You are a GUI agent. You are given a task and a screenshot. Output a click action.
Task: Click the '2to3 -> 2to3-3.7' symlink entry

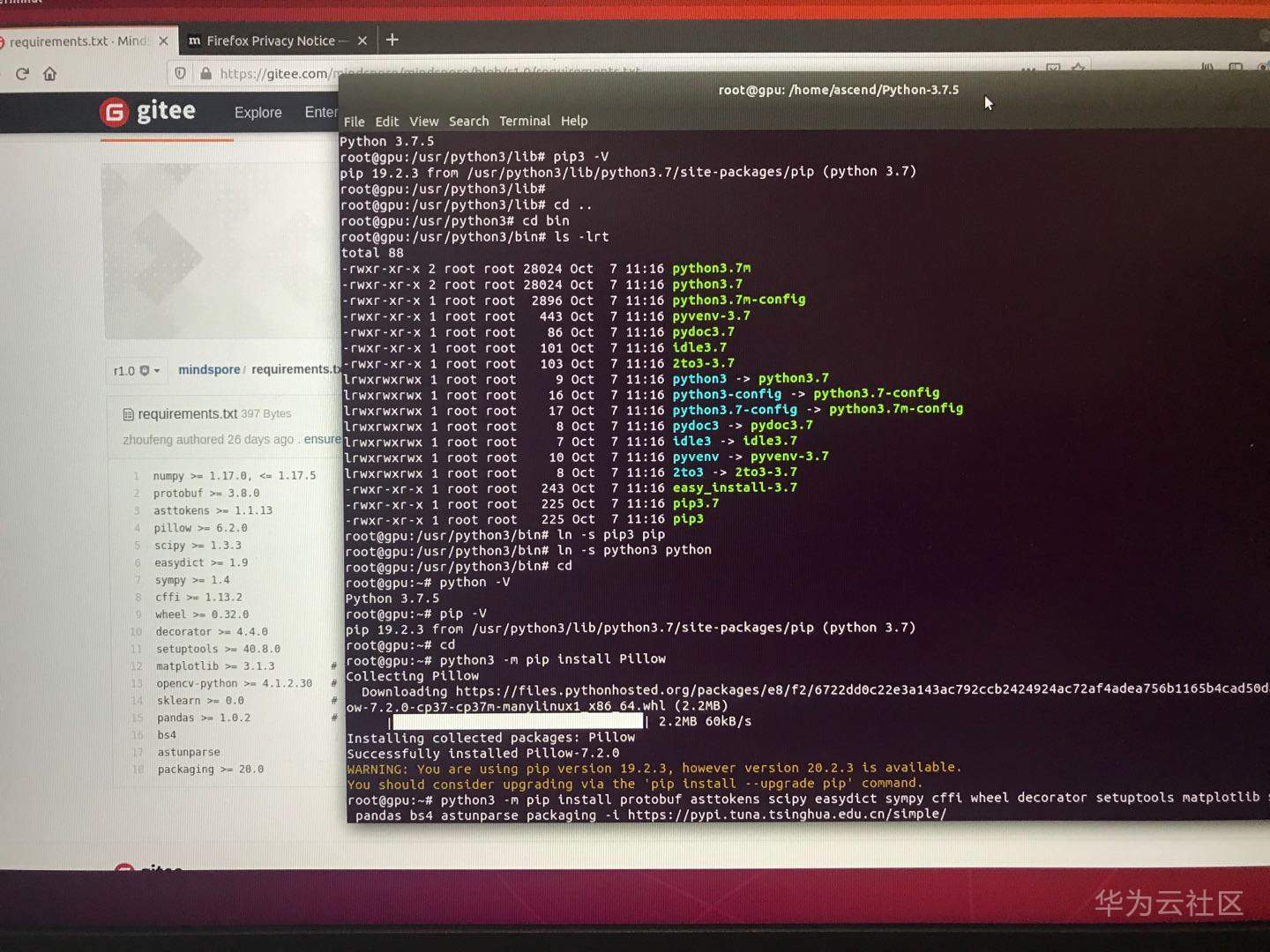[x=736, y=472]
